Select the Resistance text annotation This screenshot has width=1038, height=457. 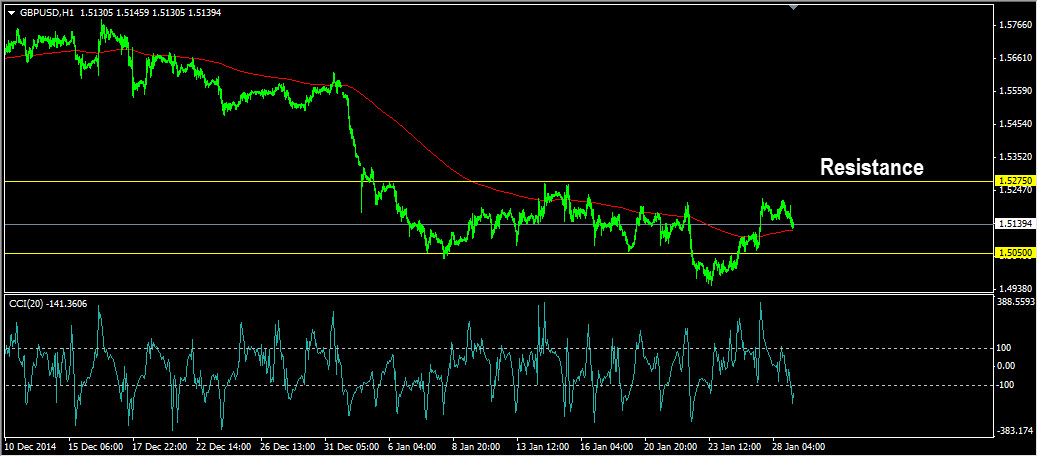(872, 167)
